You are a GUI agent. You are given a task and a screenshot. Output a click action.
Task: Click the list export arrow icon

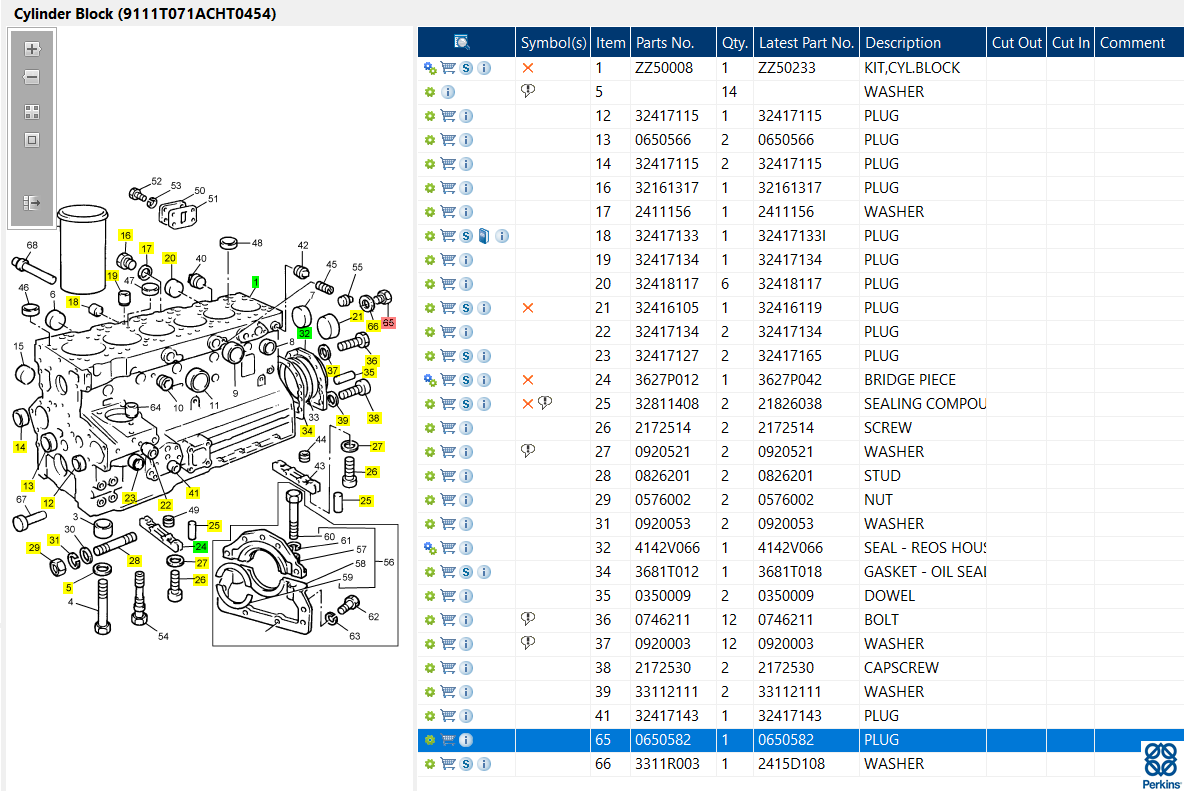pyautogui.click(x=32, y=203)
